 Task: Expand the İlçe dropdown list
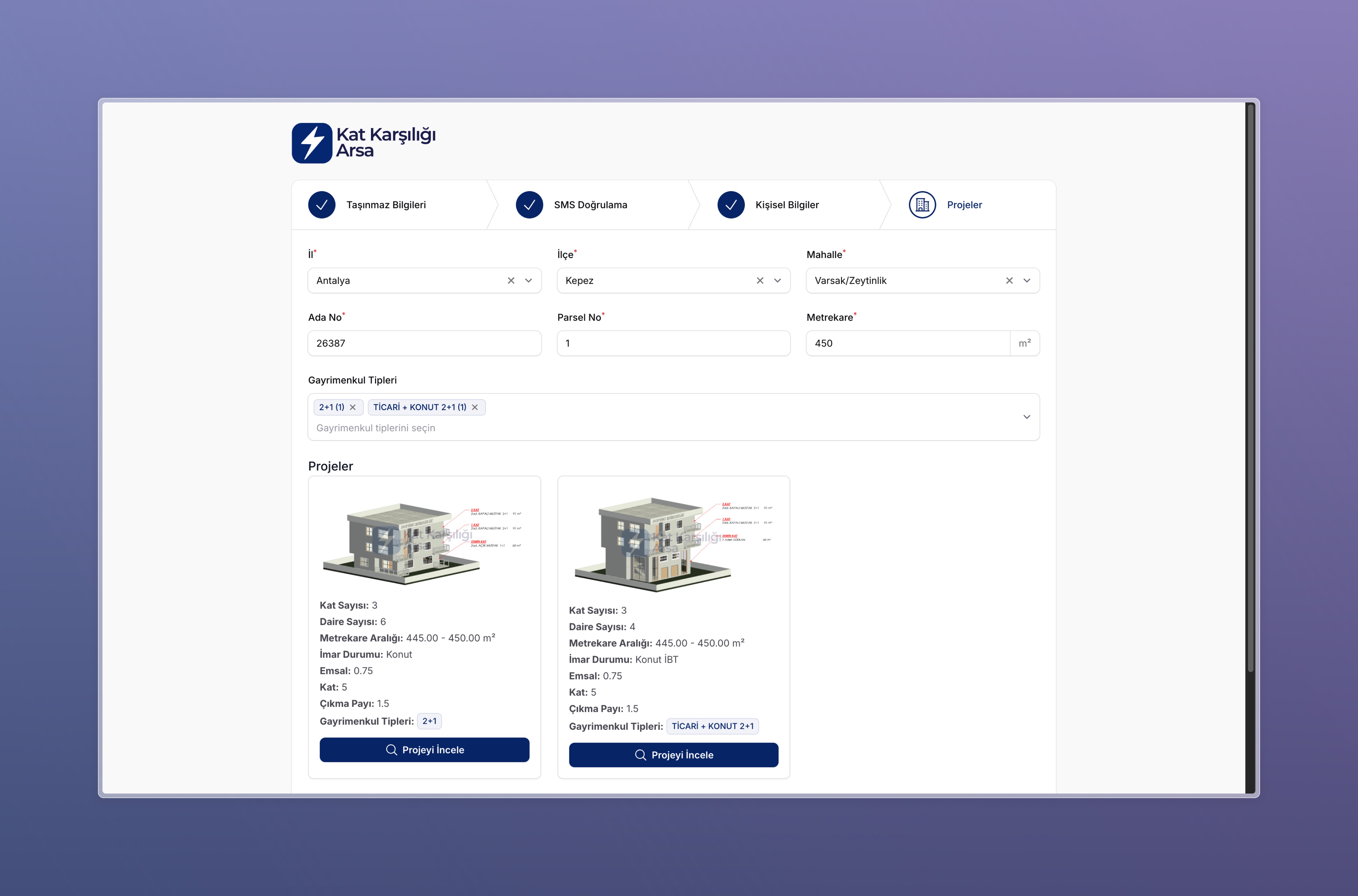pyautogui.click(x=778, y=281)
